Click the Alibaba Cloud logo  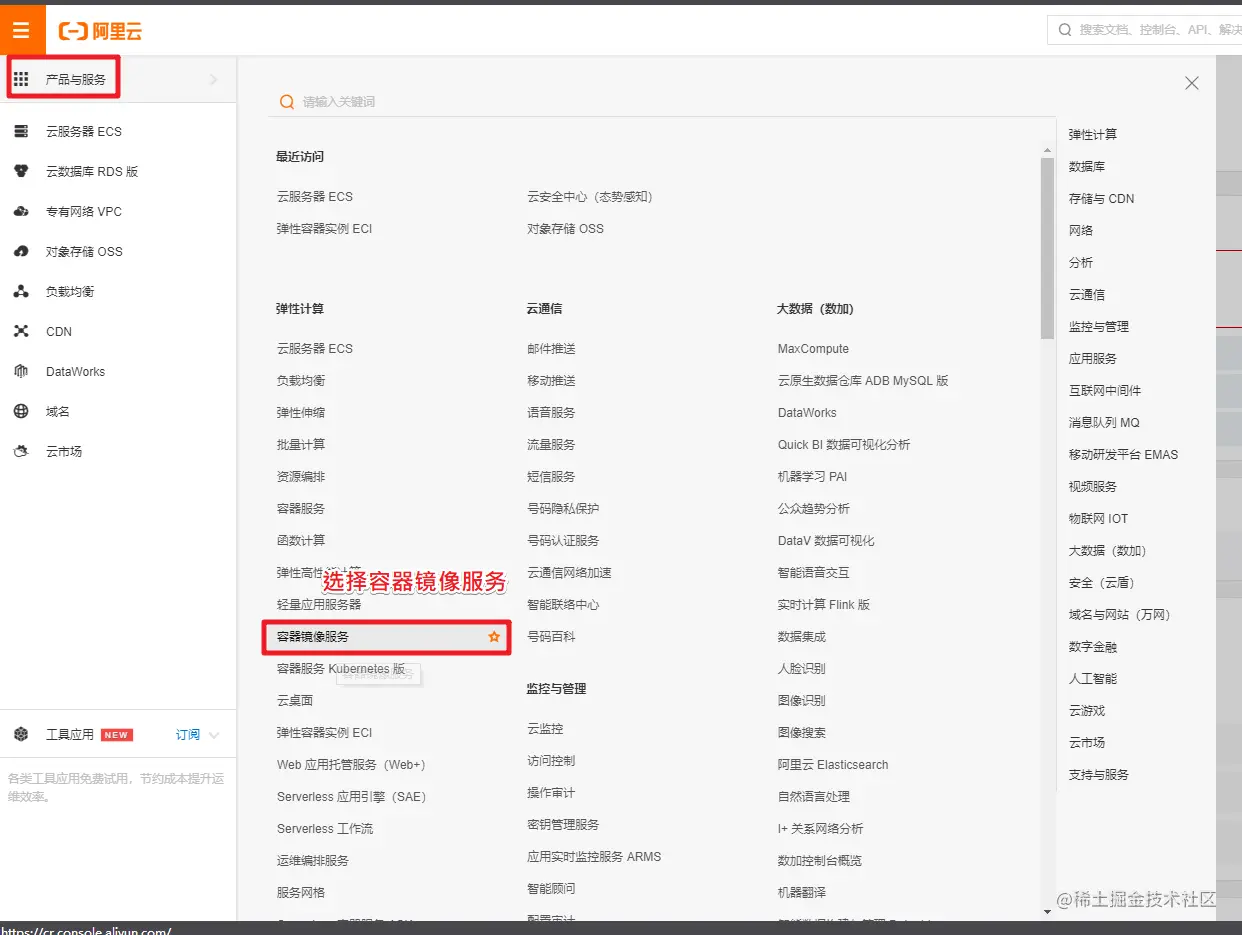100,32
